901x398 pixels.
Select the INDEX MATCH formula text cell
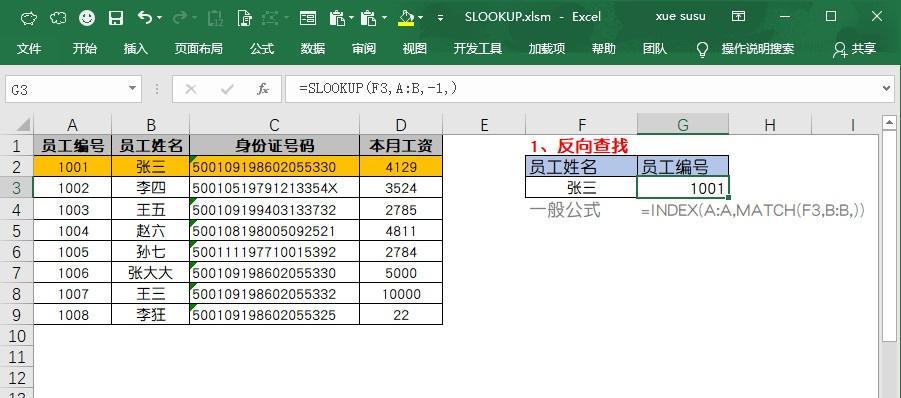[x=753, y=210]
